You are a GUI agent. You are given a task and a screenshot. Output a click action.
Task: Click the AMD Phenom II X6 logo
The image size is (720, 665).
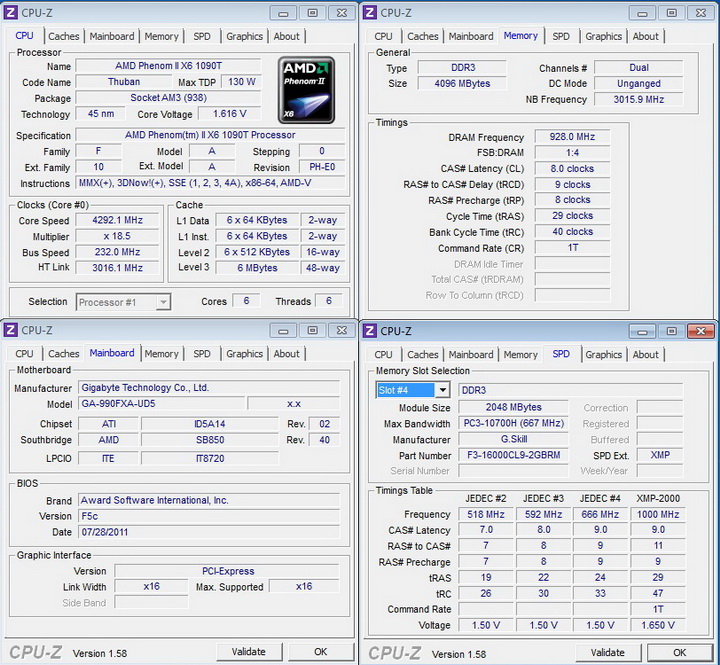coord(306,90)
